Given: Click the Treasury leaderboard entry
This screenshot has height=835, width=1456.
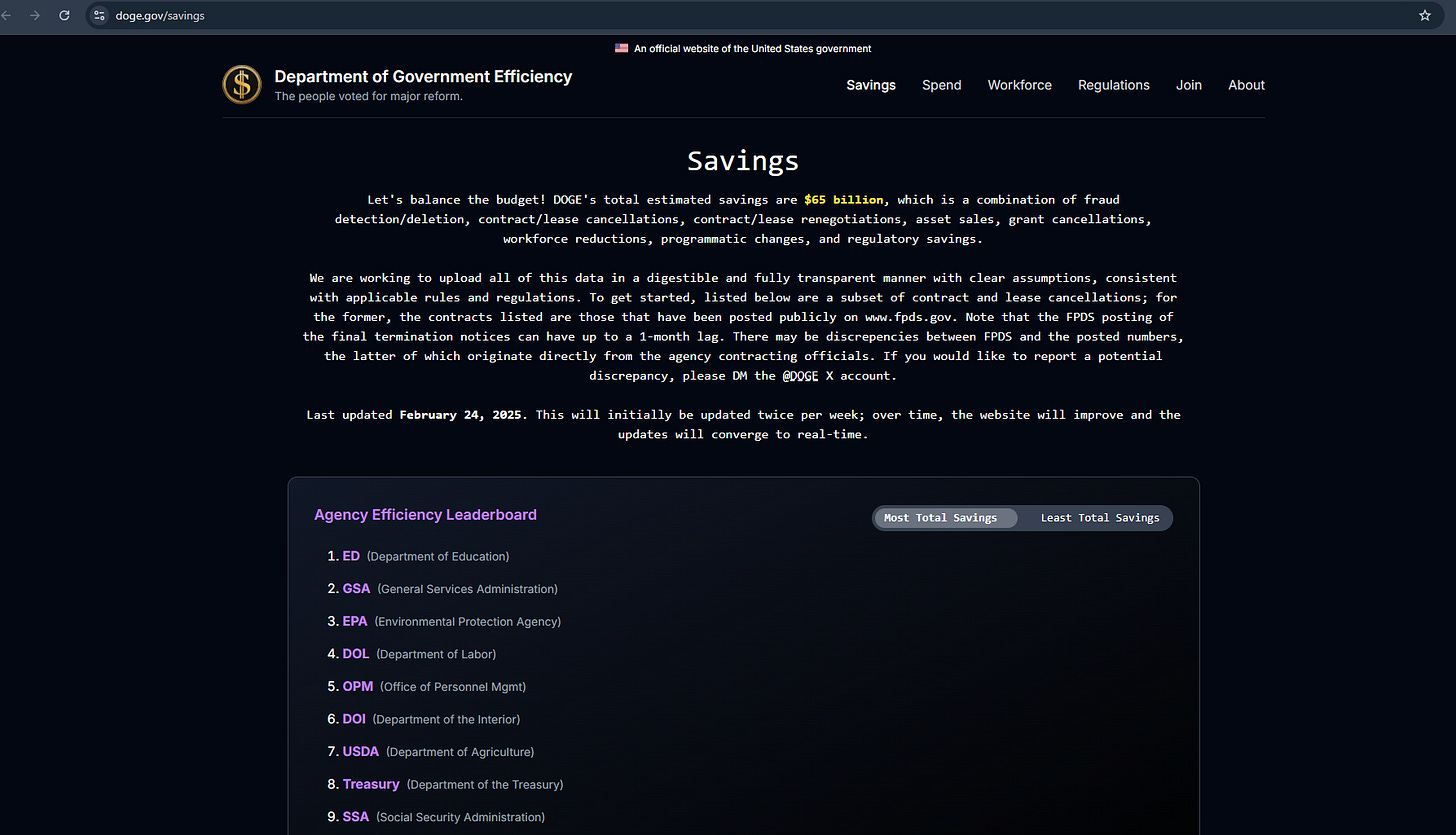Looking at the screenshot, I should (371, 784).
